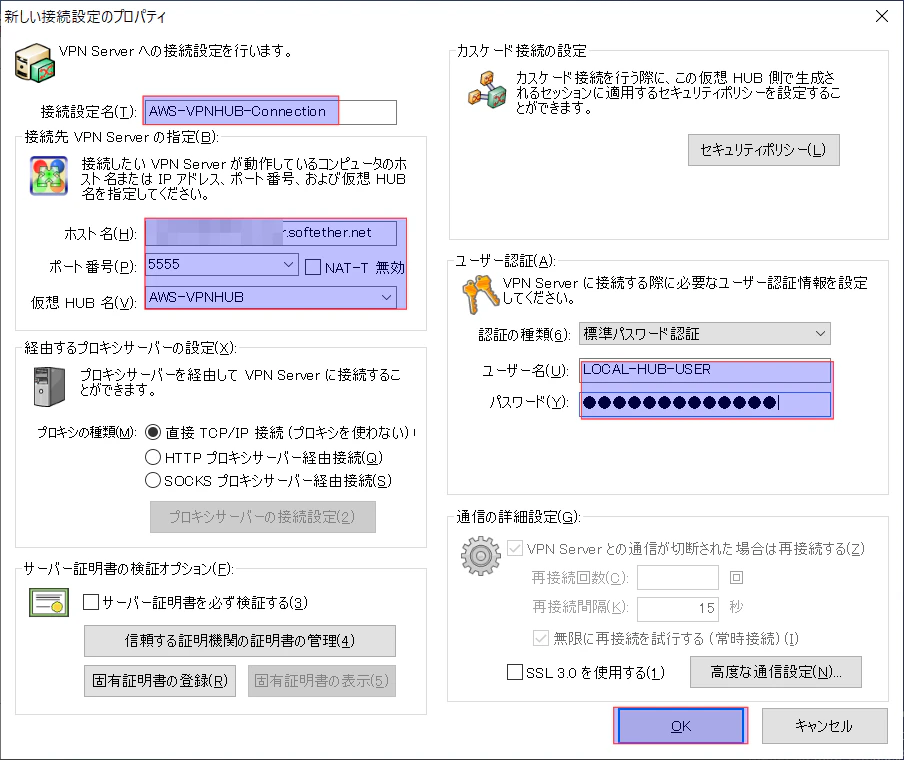Click the ユーザー名 LOCAL-HUB-USER field

click(705, 370)
